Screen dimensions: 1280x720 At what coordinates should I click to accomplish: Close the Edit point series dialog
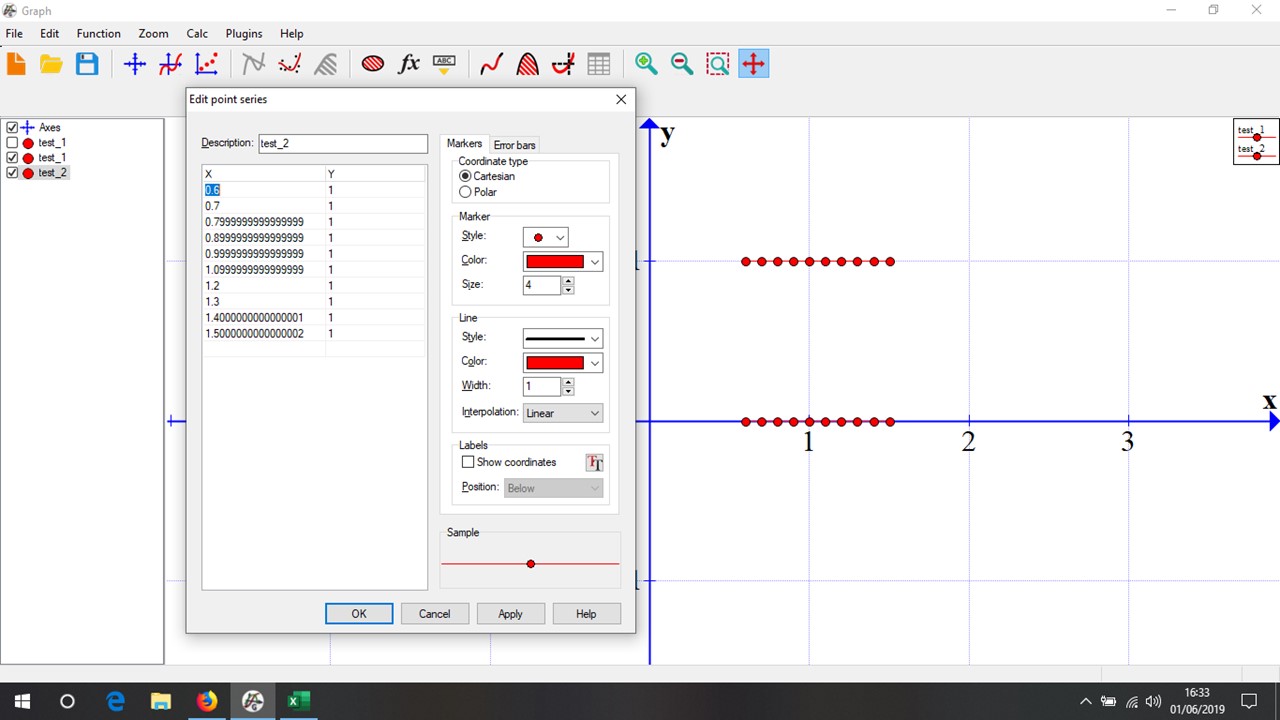click(621, 99)
